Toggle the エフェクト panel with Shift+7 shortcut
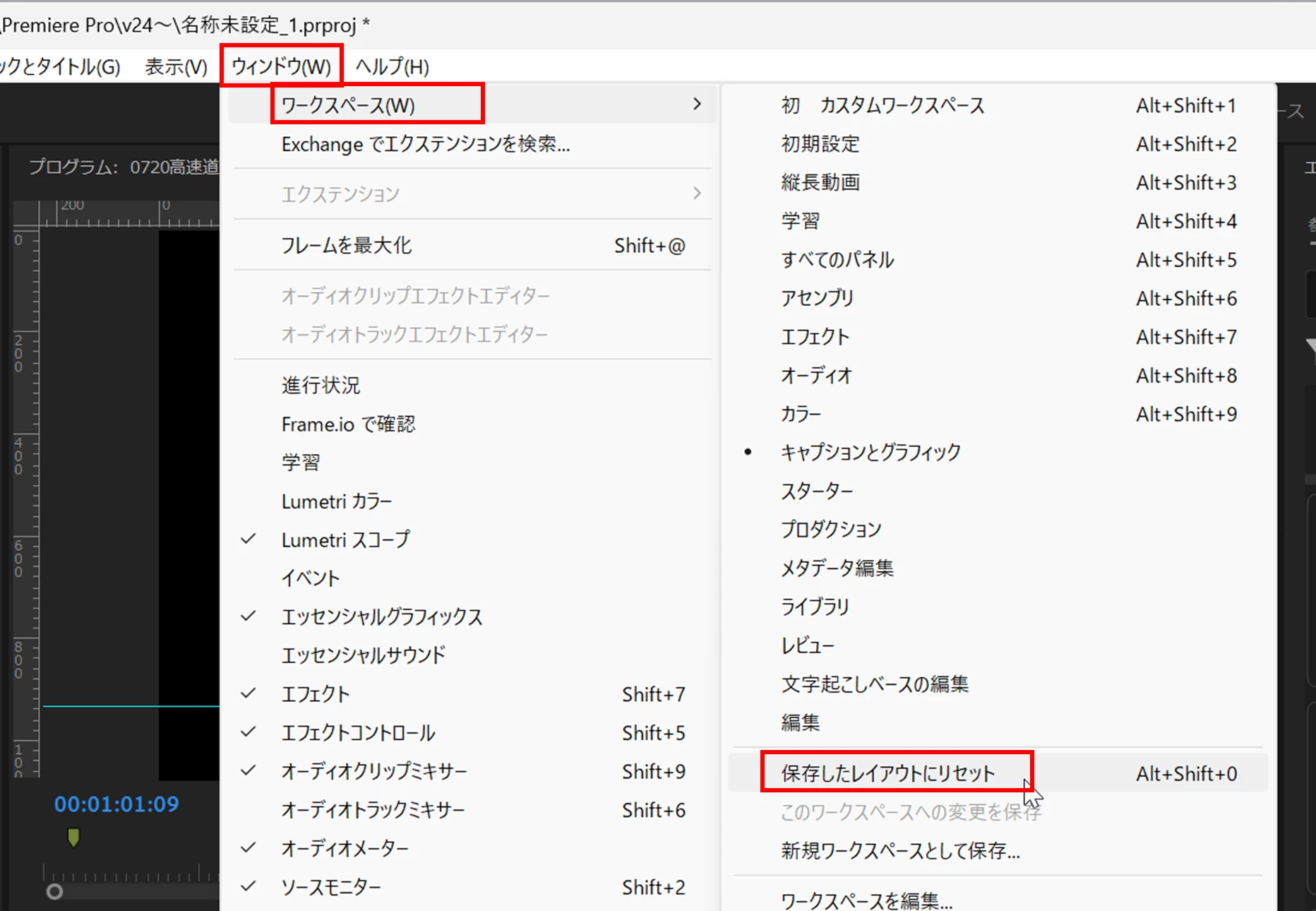Viewport: 1316px width, 911px height. point(472,694)
